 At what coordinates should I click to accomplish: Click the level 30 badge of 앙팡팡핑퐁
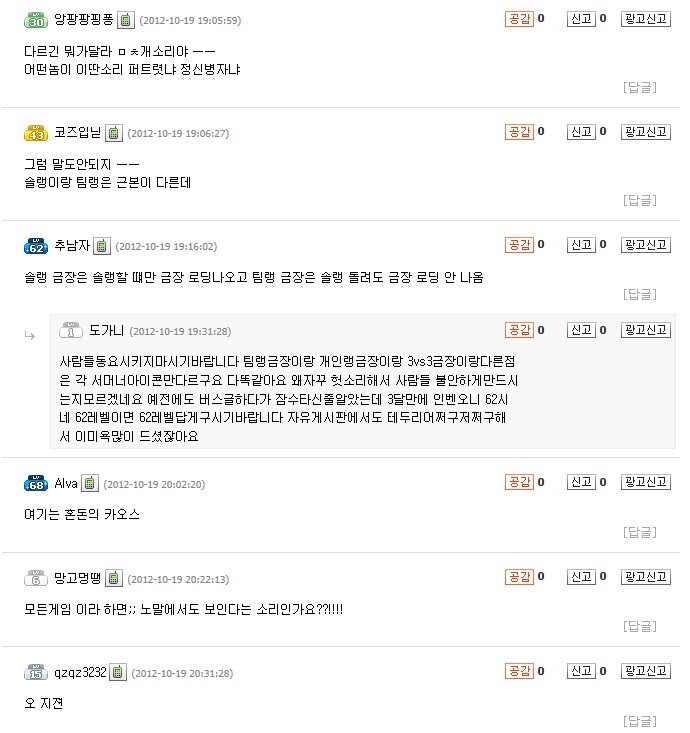pos(36,20)
